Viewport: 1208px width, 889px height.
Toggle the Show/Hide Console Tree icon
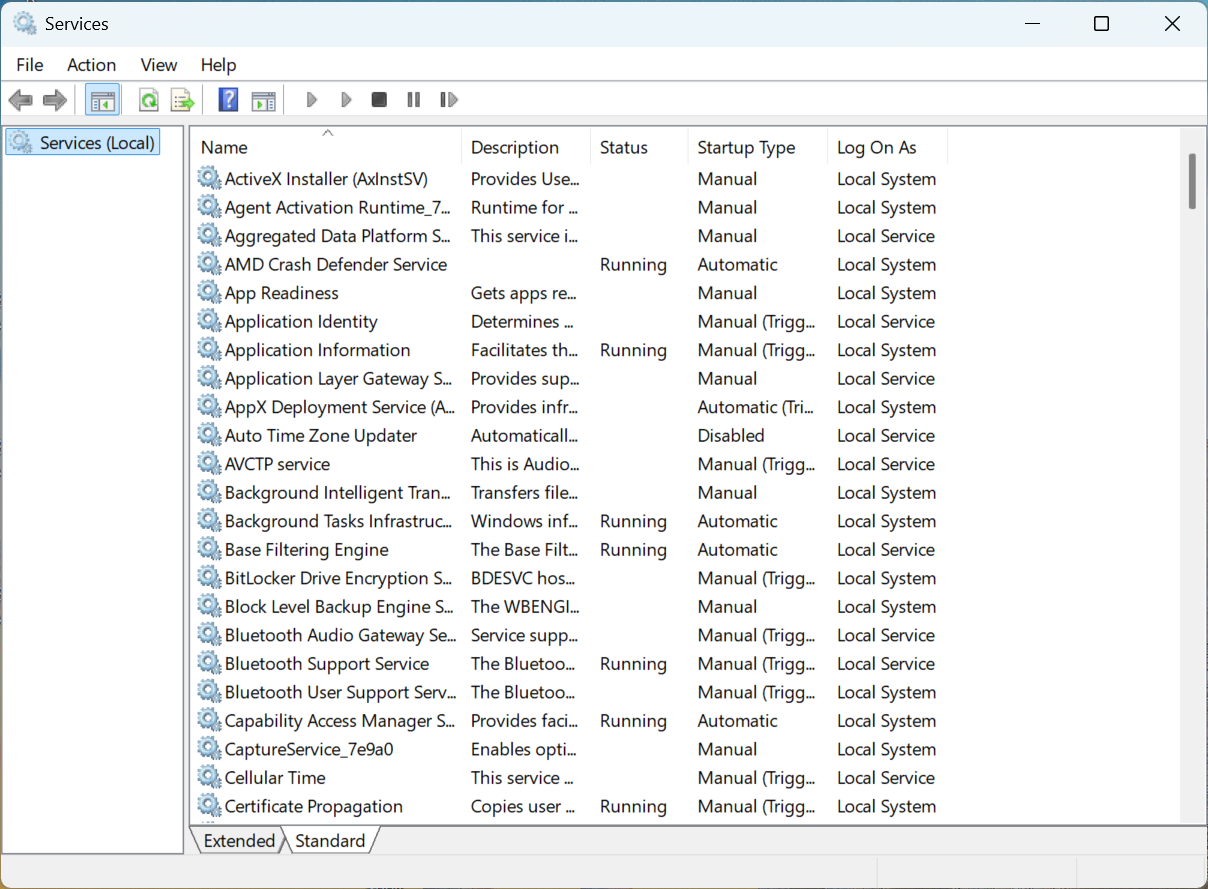(102, 100)
